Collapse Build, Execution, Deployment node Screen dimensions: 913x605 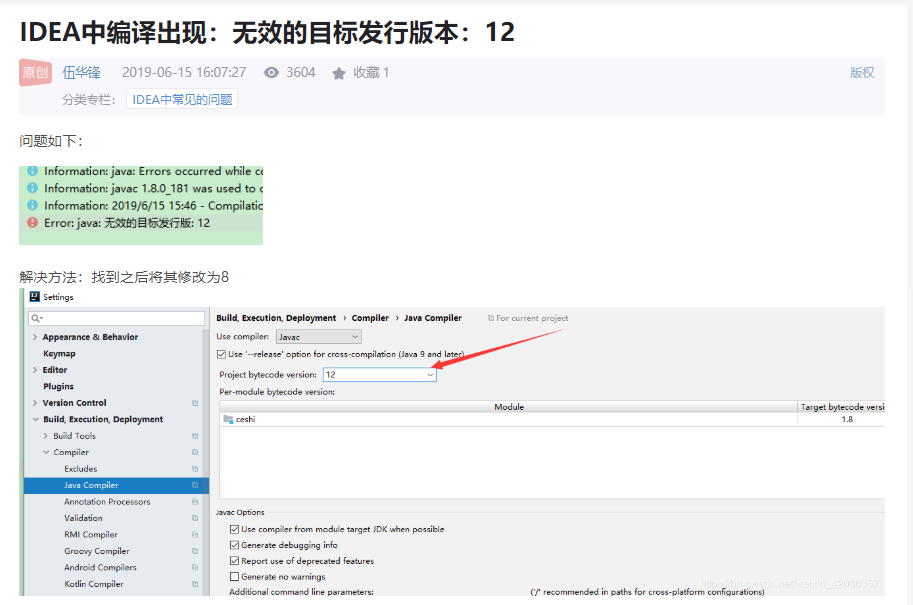[x=36, y=419]
